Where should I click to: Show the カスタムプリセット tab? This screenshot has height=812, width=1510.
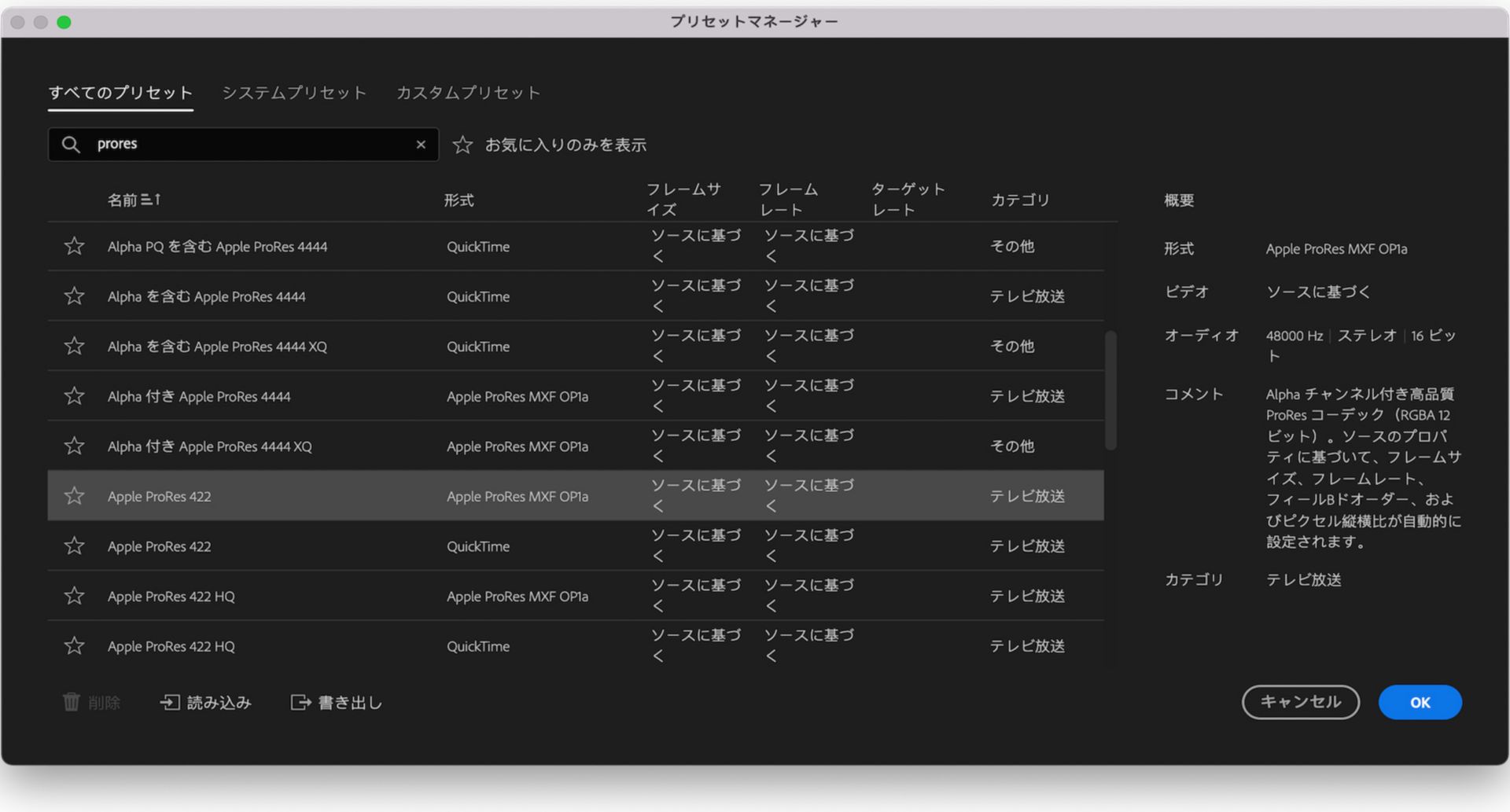(469, 93)
